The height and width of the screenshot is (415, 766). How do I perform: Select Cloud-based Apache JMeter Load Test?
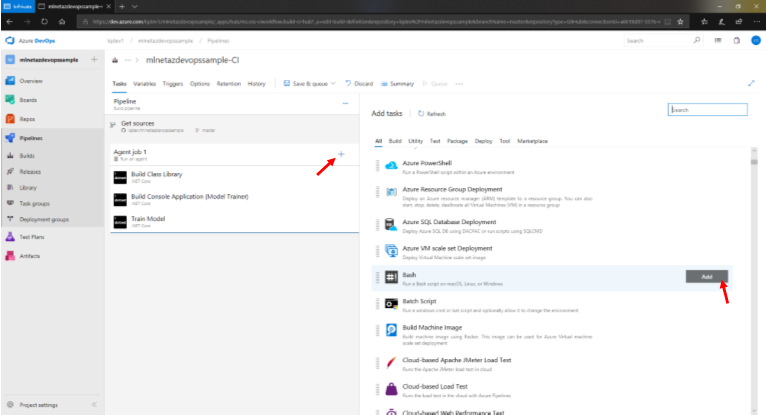coord(552,364)
